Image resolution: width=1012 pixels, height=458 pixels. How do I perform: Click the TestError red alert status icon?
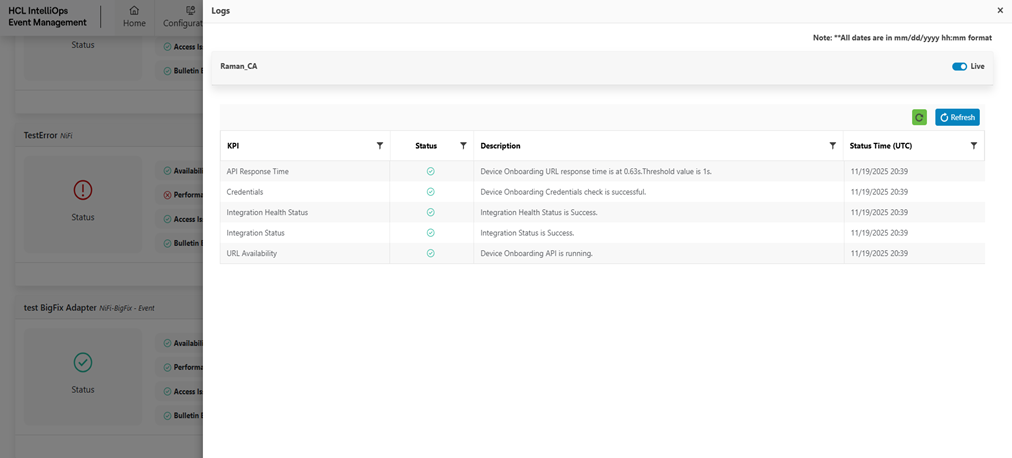(x=83, y=190)
